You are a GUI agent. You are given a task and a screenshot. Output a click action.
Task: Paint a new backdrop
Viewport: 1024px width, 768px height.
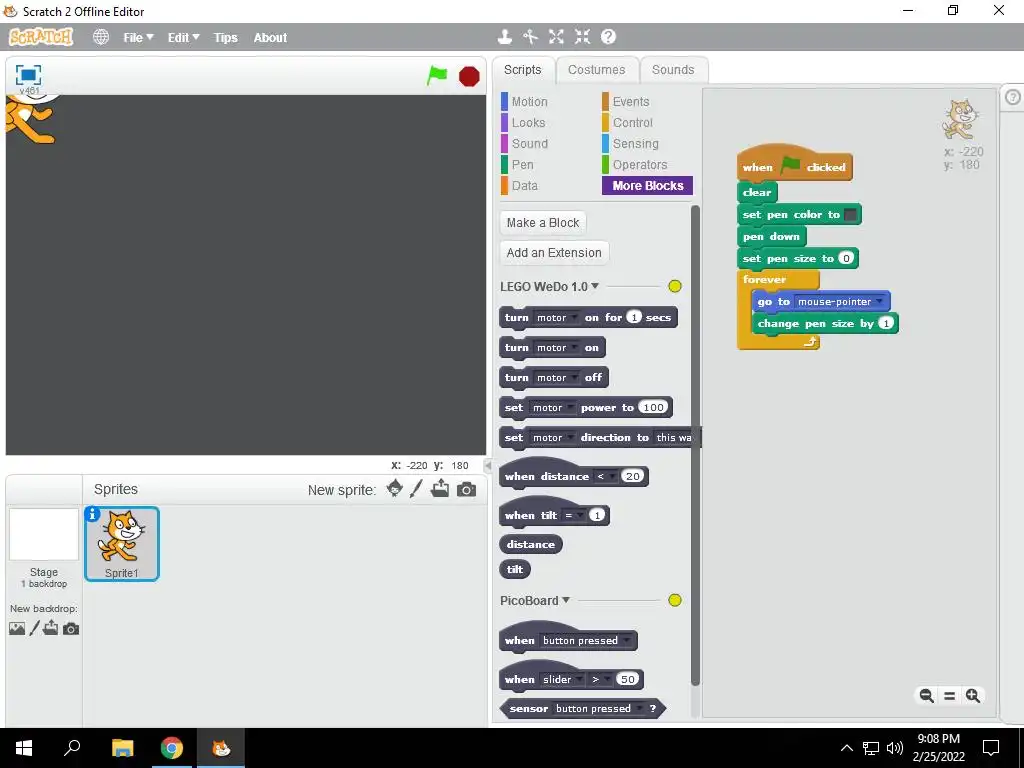pos(35,628)
